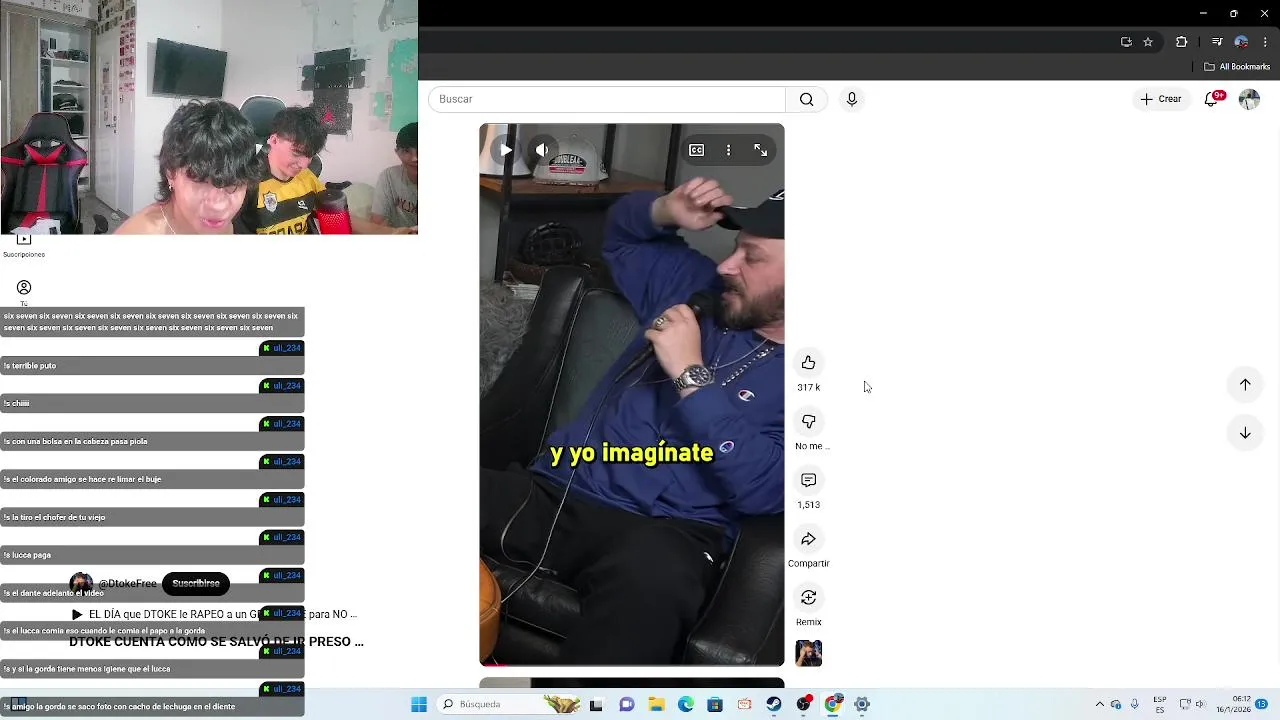Click the magnifier search button
The width and height of the screenshot is (1280, 720).
806,99
